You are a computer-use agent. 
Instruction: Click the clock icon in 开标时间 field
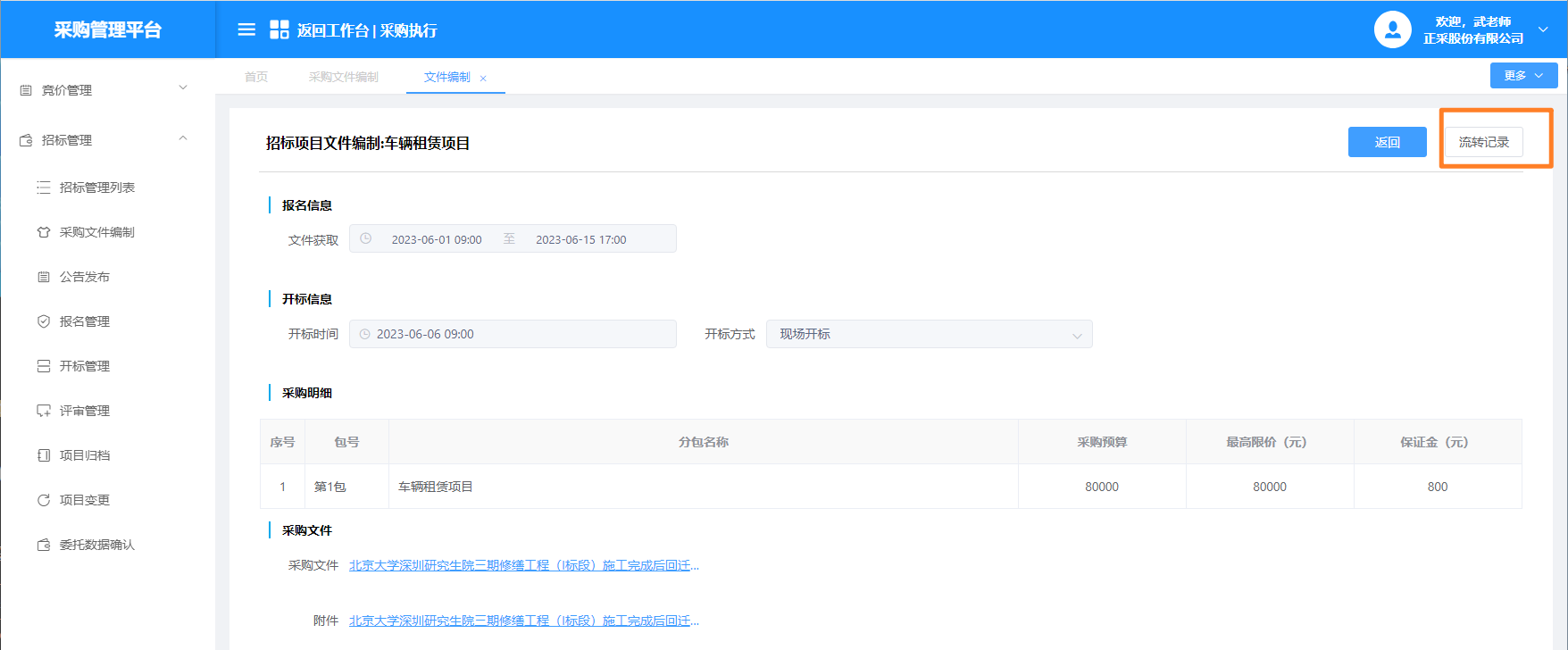click(x=364, y=334)
